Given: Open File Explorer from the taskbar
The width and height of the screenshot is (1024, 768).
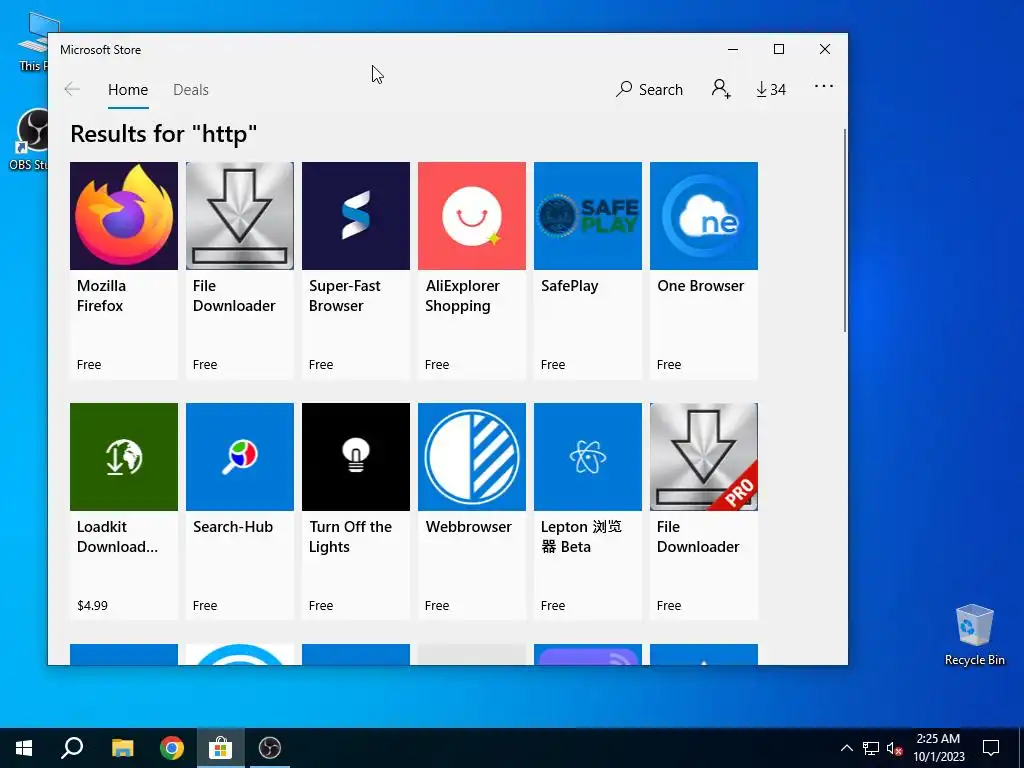Looking at the screenshot, I should tap(122, 748).
